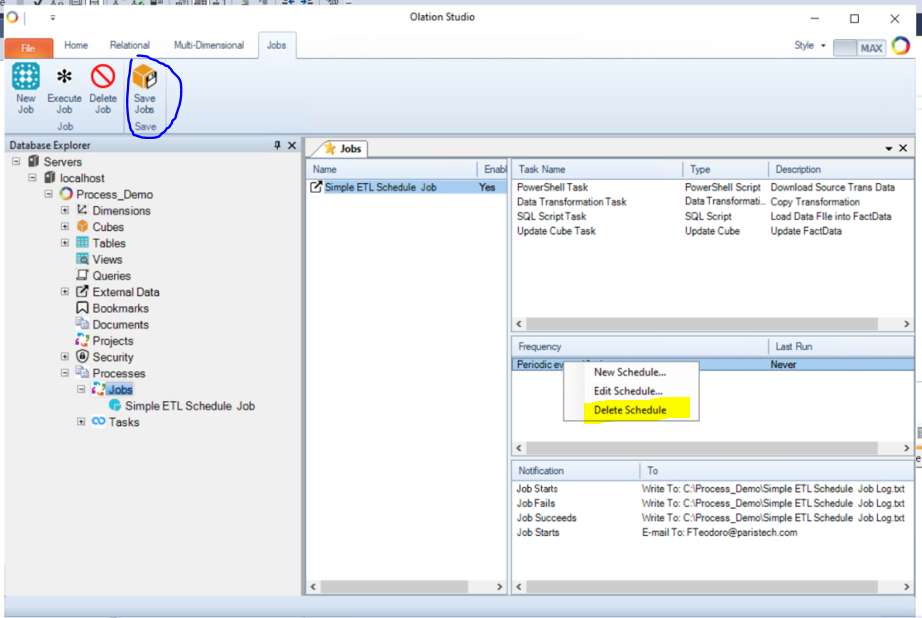Viewport: 922px width, 618px height.
Task: Click the Documents icon in the tree
Action: (82, 324)
